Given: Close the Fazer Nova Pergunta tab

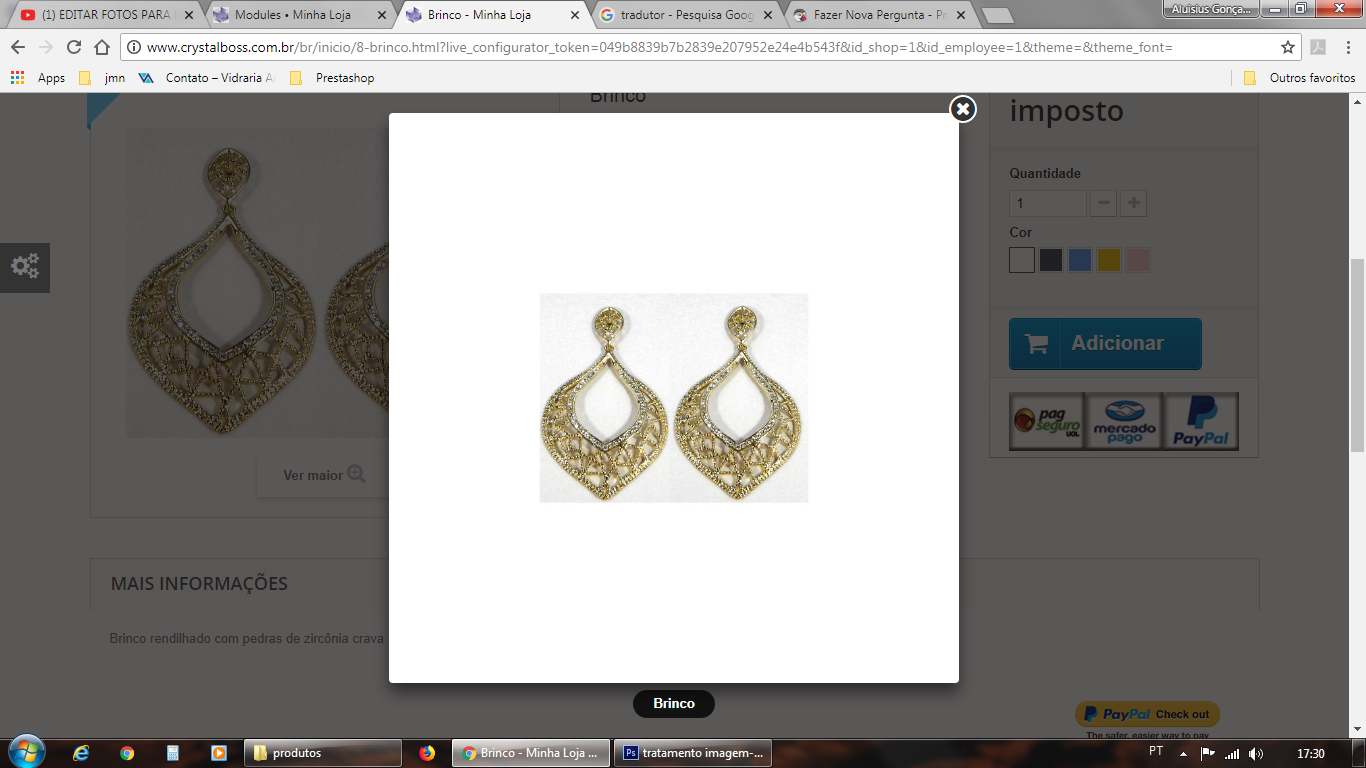Looking at the screenshot, I should tap(959, 15).
